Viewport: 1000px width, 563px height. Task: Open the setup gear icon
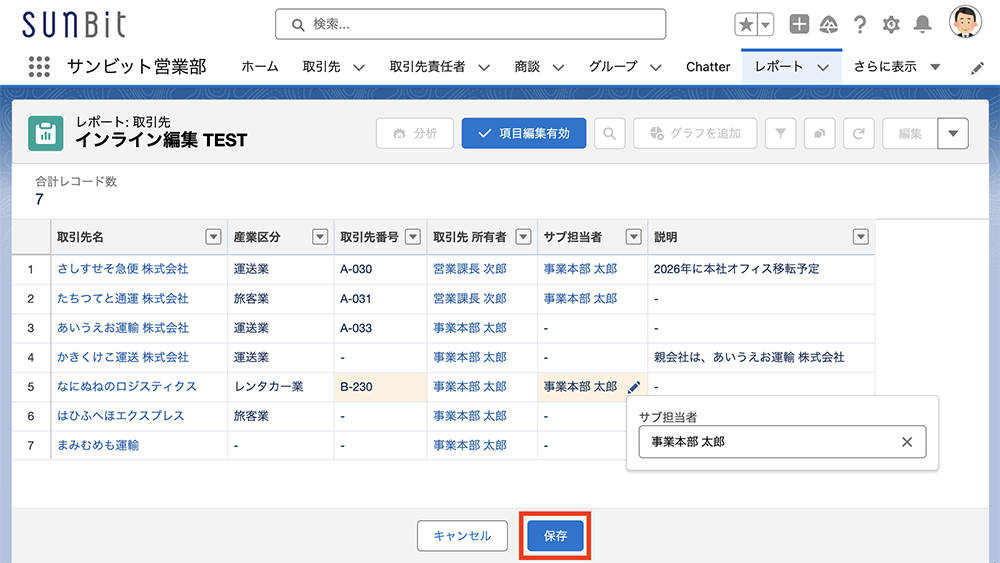click(x=891, y=25)
